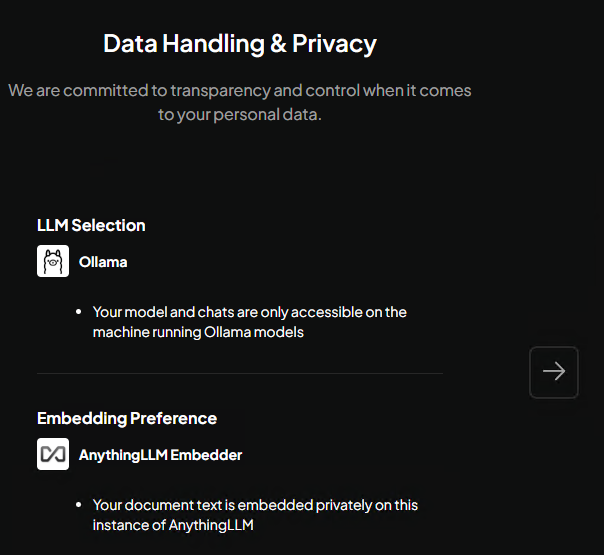Click the "instance of AnythingLLM" line
The width and height of the screenshot is (604, 555).
pyautogui.click(x=173, y=525)
